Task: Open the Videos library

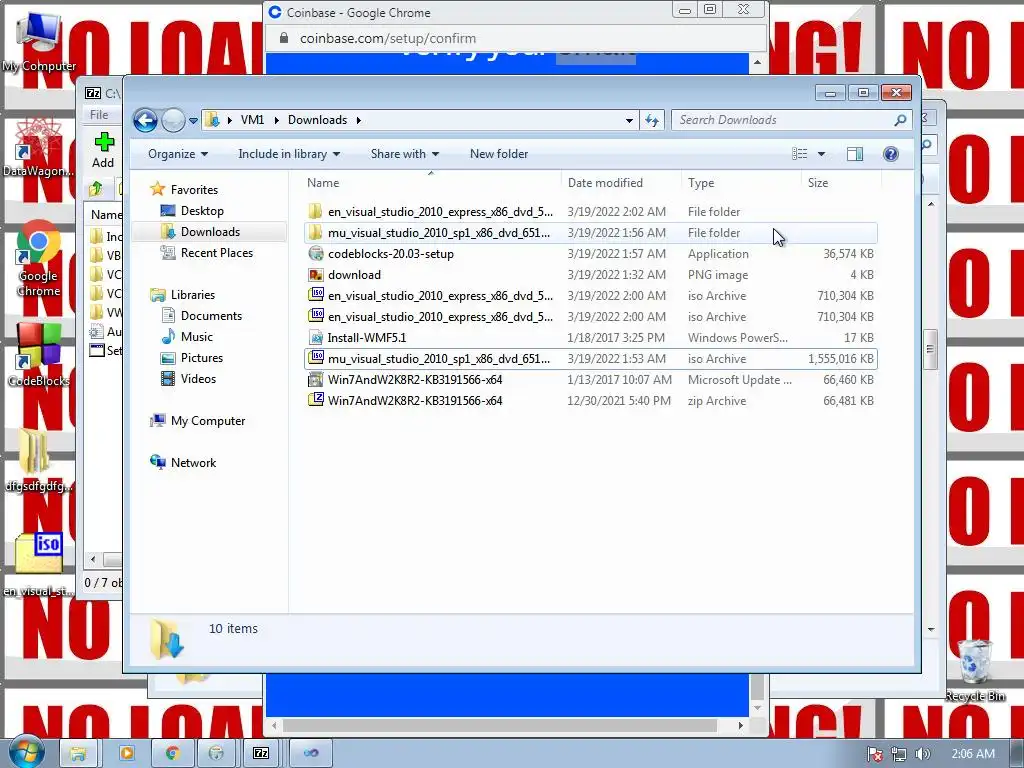Action: (198, 379)
